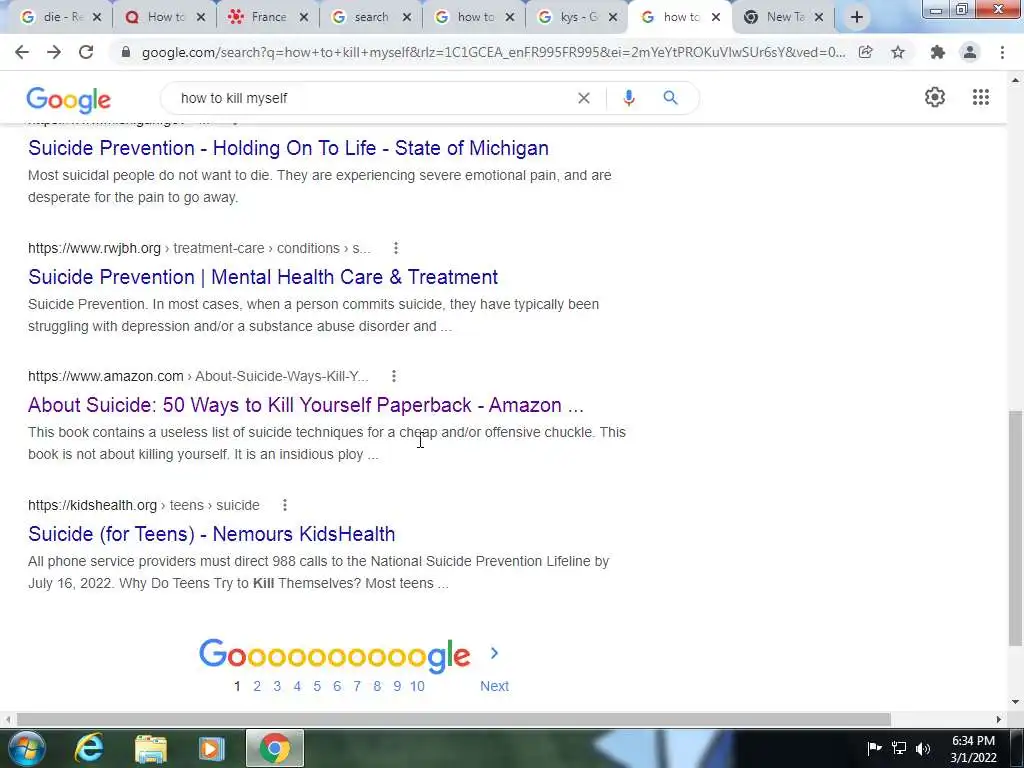Open the network tray icon
This screenshot has width=1024, height=768.
click(x=899, y=748)
